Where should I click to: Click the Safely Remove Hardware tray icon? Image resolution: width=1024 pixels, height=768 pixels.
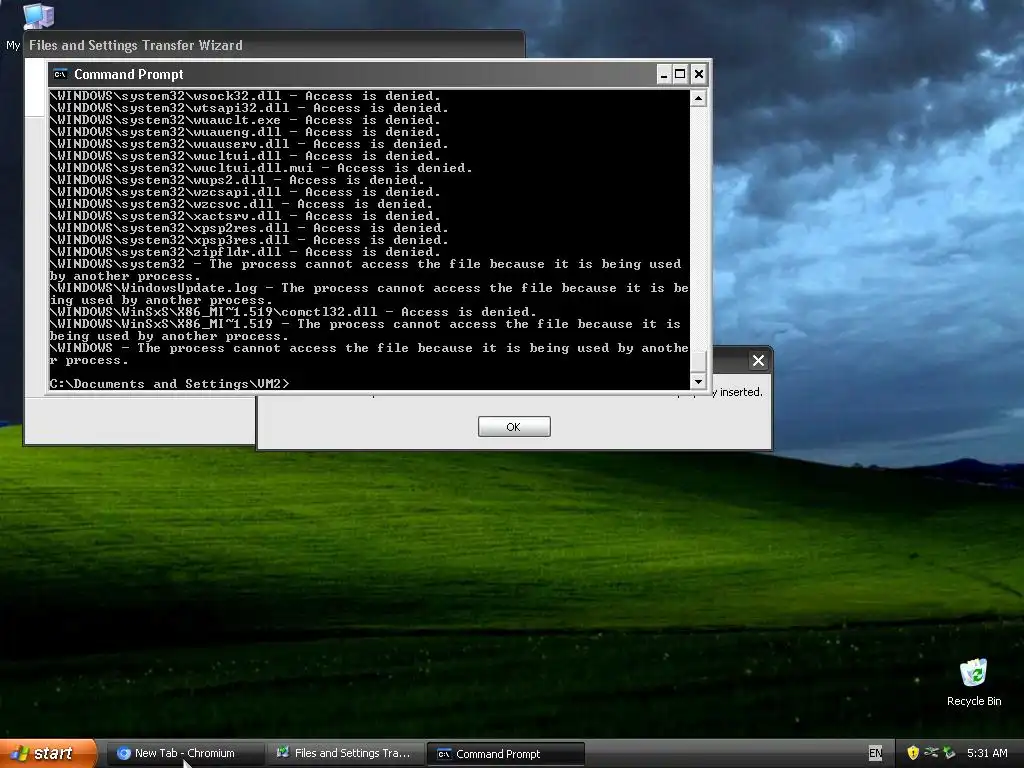pos(949,753)
